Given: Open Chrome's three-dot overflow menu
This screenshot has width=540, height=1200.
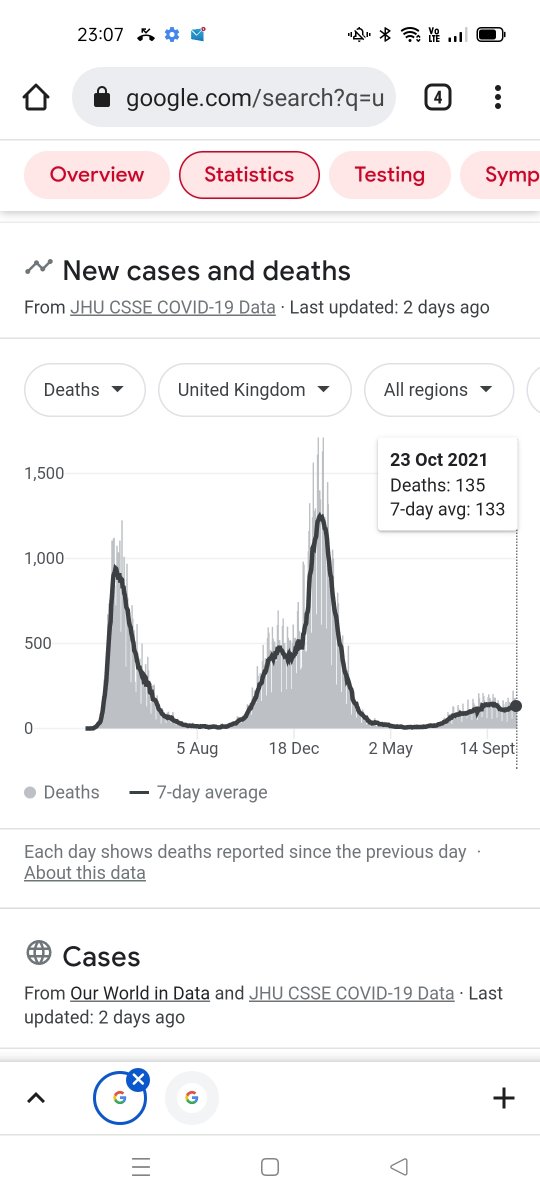Looking at the screenshot, I should tap(498, 97).
